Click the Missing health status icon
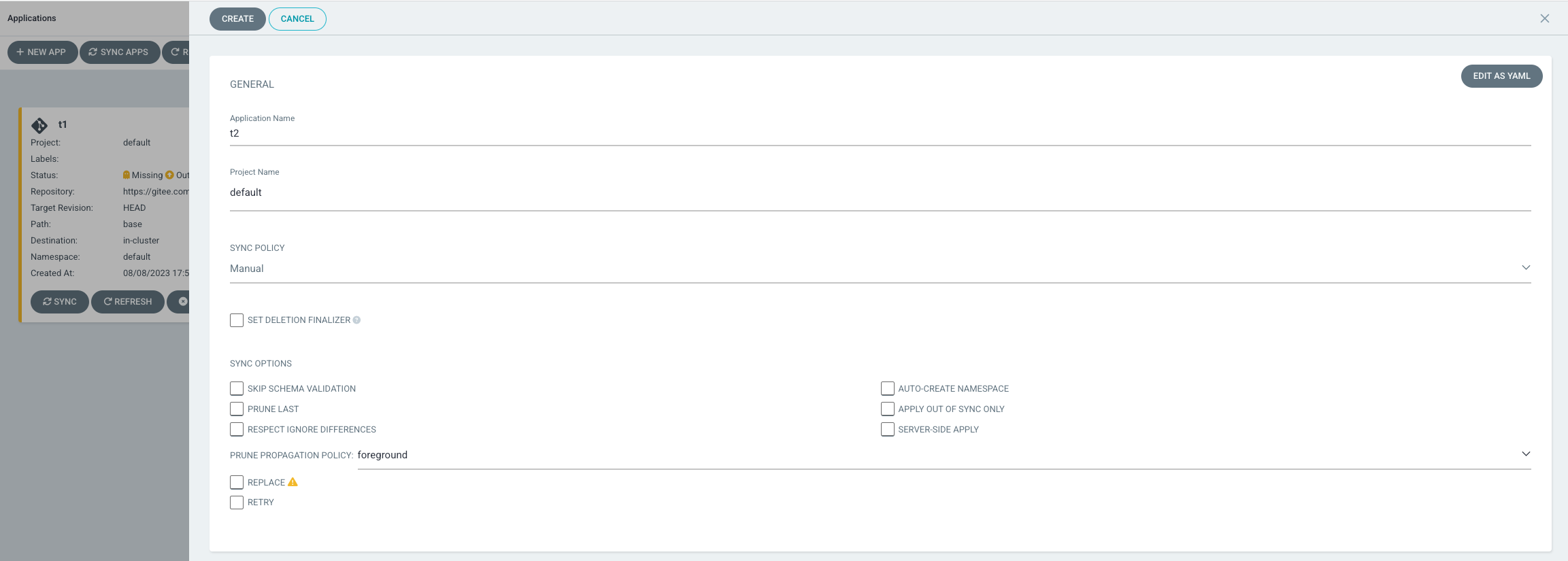 [127, 175]
